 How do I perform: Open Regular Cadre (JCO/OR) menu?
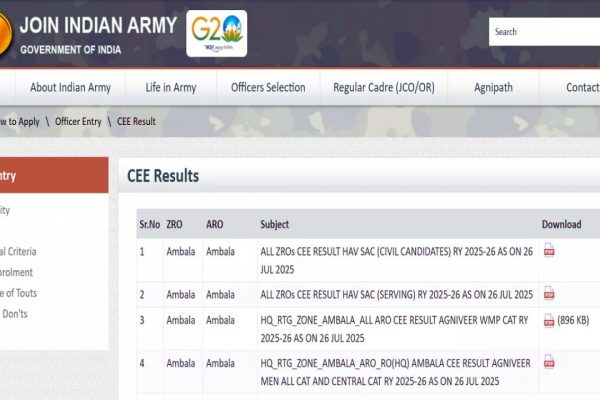pos(384,87)
